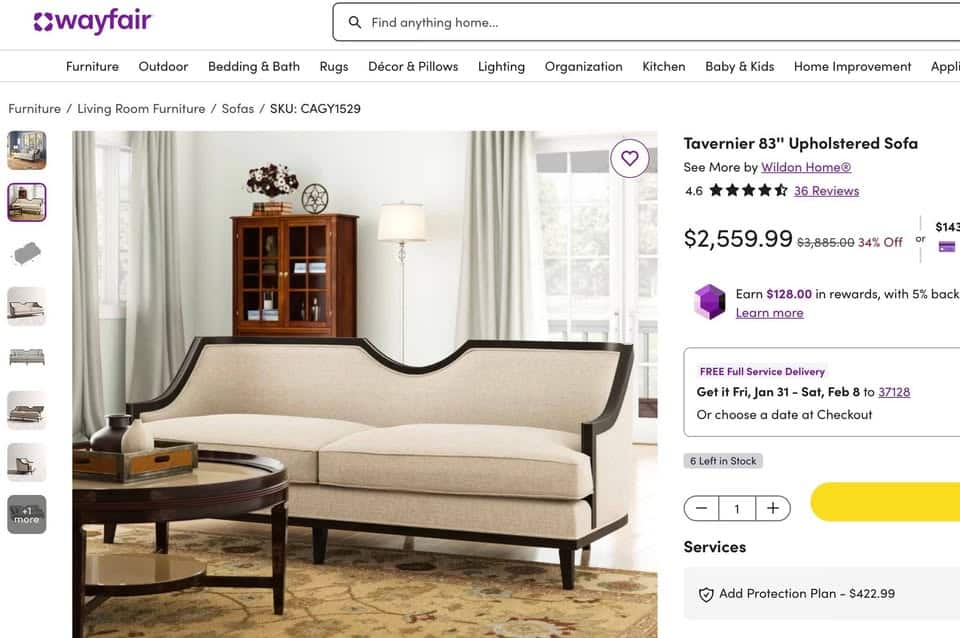Viewport: 960px width, 638px height.
Task: Increase quantity with the plus button
Action: point(773,508)
